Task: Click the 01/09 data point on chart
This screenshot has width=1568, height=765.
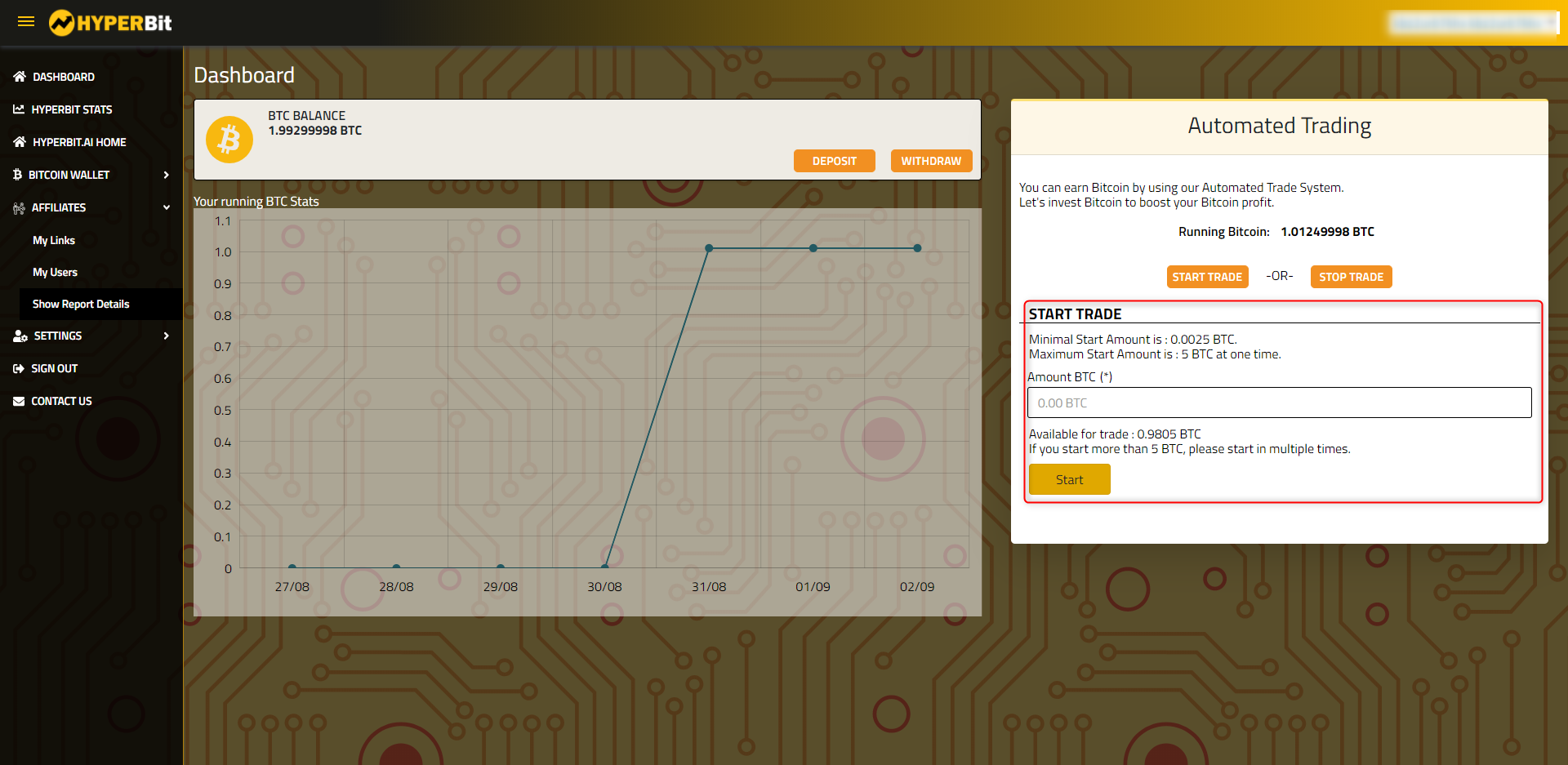Action: tap(813, 248)
